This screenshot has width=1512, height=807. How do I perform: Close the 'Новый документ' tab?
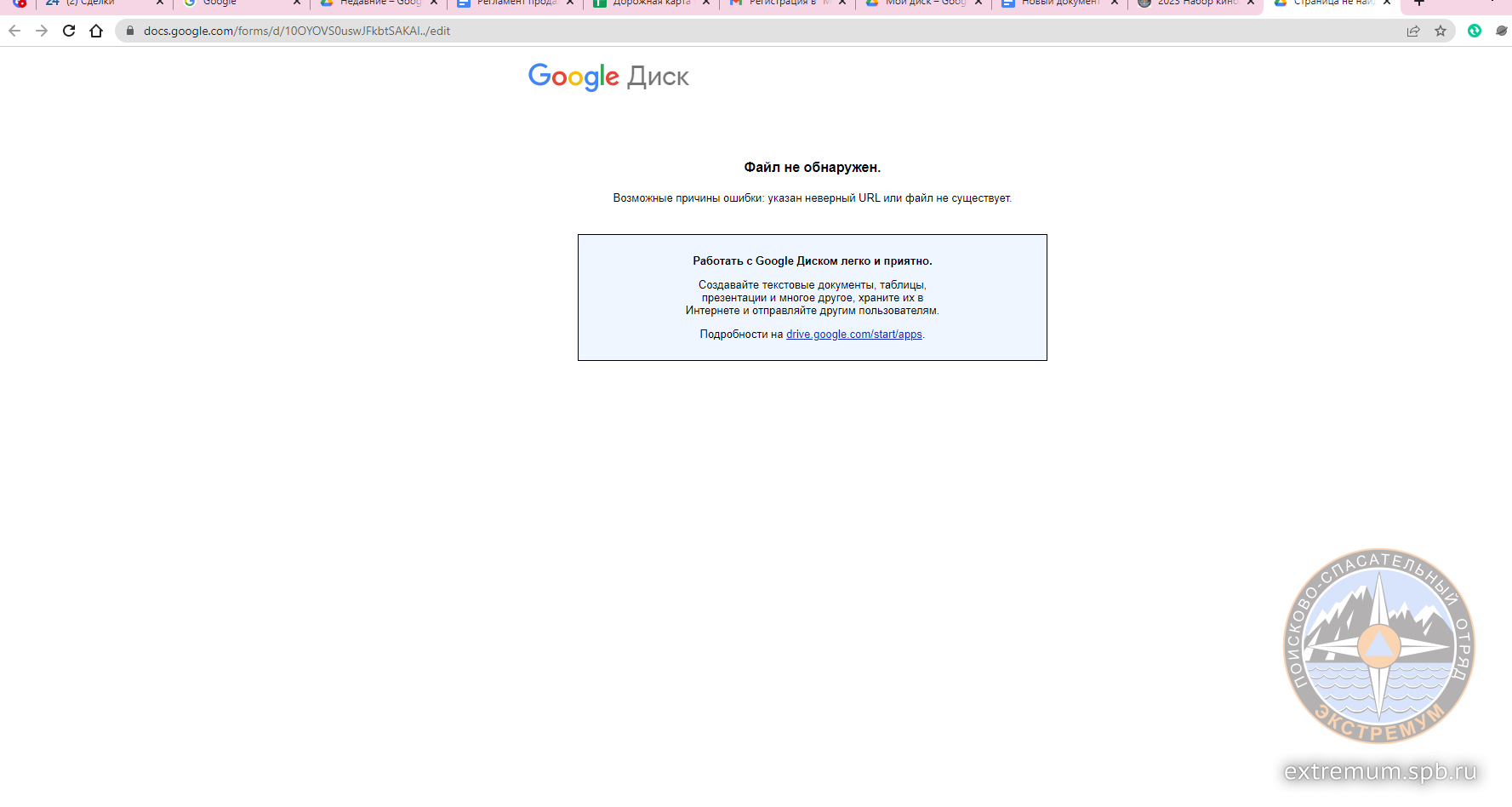click(x=1115, y=3)
